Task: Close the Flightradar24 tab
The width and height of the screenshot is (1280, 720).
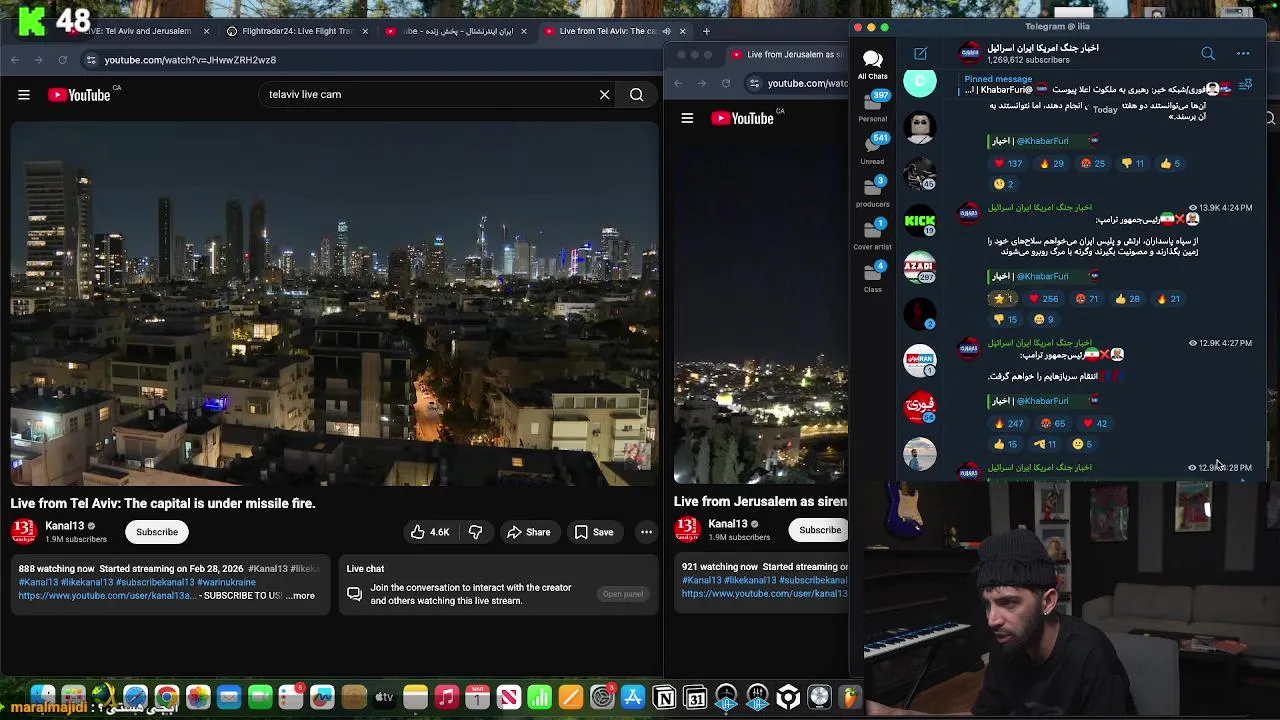Action: (365, 31)
